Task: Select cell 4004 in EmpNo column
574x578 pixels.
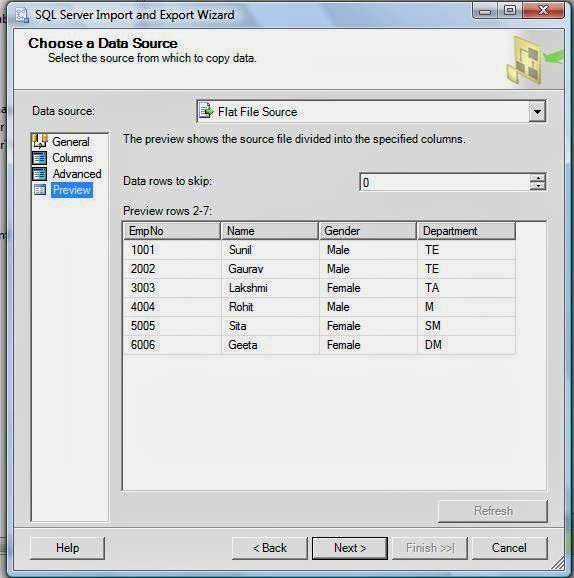Action: tap(173, 307)
